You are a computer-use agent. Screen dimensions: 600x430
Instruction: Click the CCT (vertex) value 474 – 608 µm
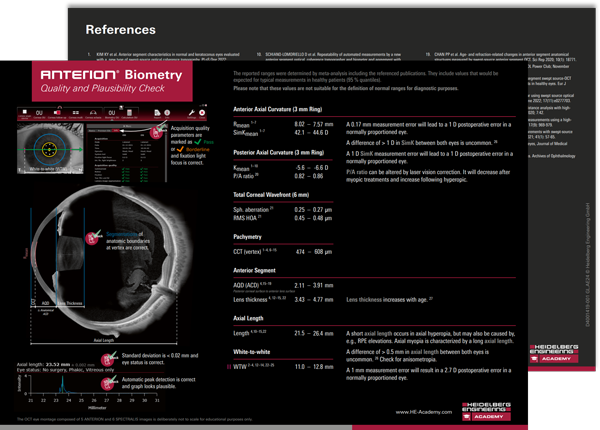314,252
